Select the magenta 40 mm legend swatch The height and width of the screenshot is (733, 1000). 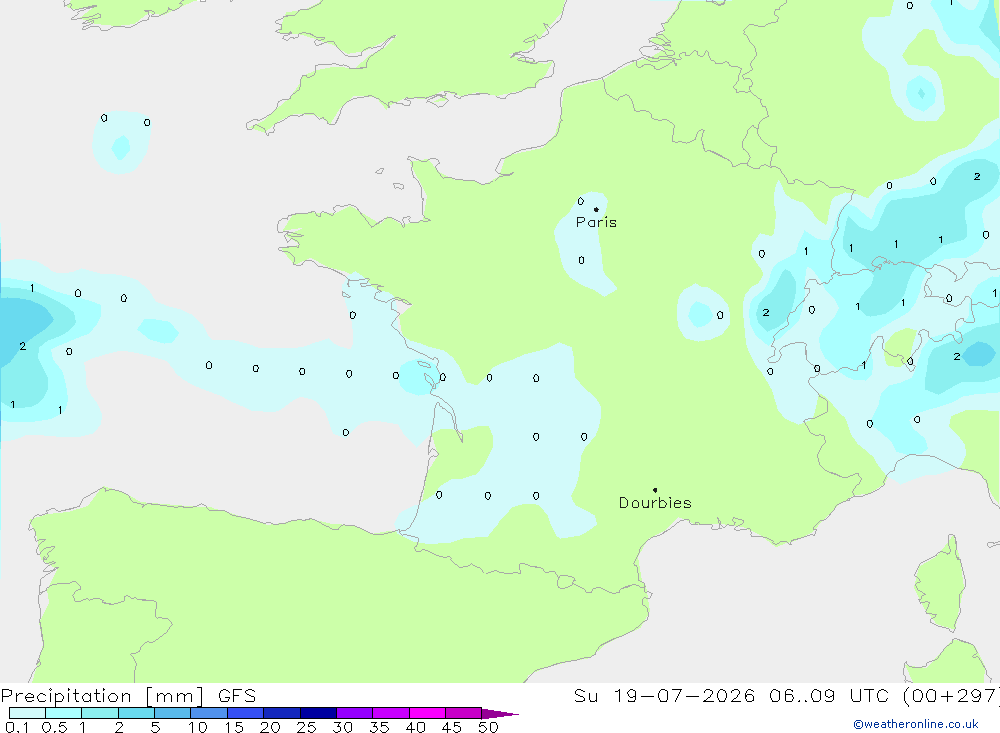point(427,713)
